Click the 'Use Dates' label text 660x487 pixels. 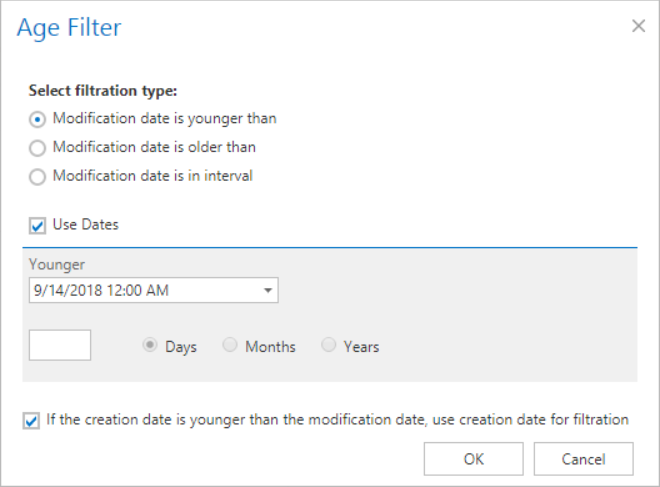tap(85, 225)
